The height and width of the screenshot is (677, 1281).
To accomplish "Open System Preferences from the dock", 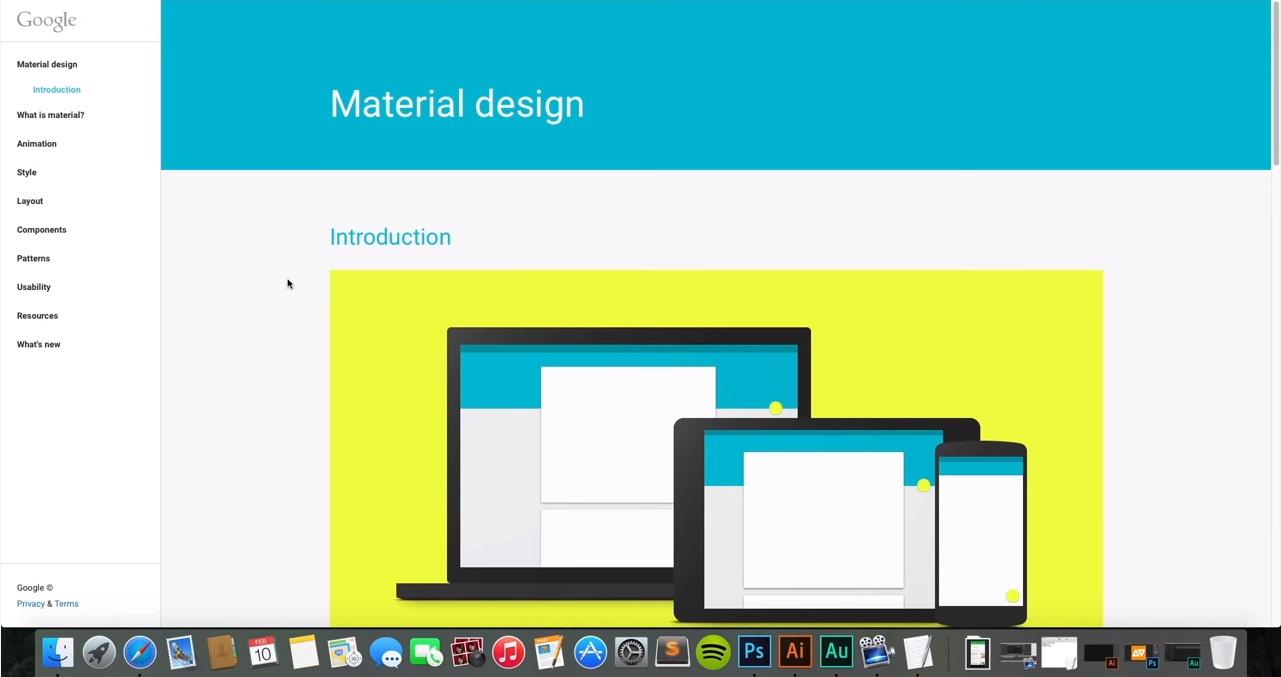I will (x=631, y=653).
